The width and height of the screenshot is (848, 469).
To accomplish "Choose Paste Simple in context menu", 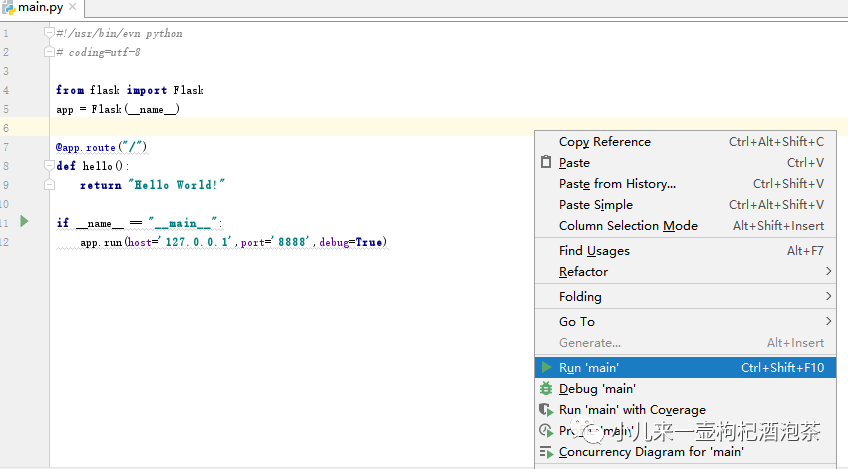I will coord(595,205).
